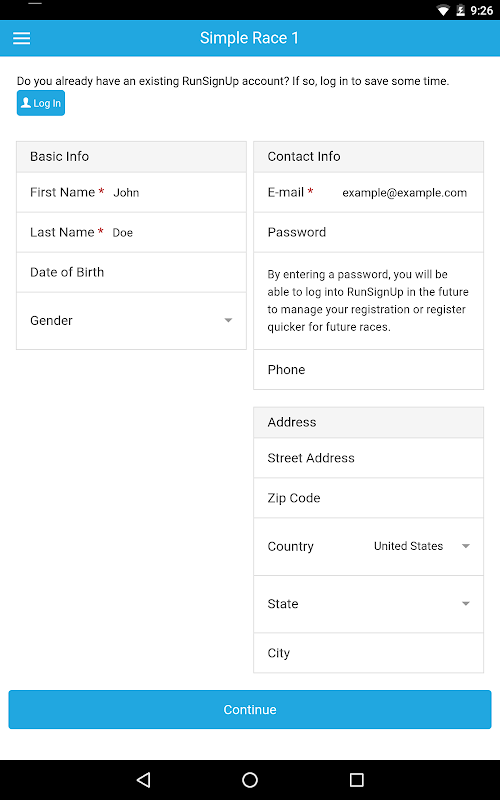This screenshot has height=800, width=500.
Task: Click the blue Continue button
Action: (x=250, y=710)
